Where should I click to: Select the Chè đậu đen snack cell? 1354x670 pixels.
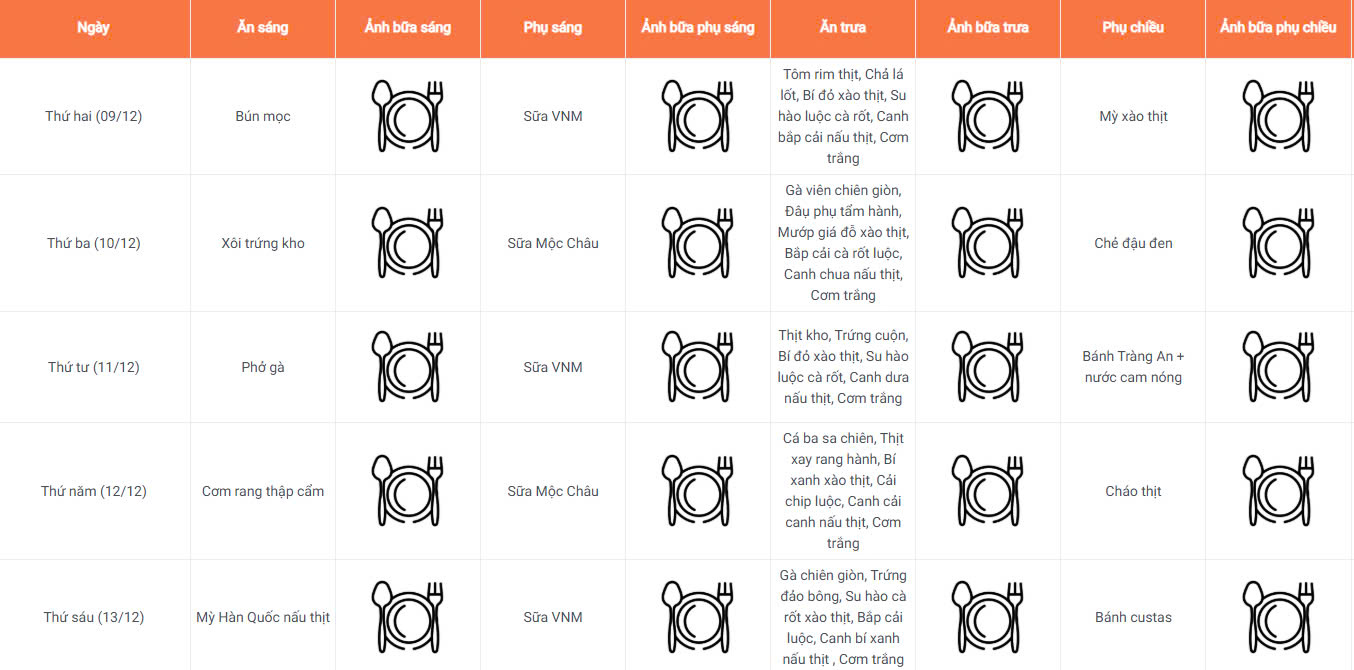pyautogui.click(x=1133, y=243)
